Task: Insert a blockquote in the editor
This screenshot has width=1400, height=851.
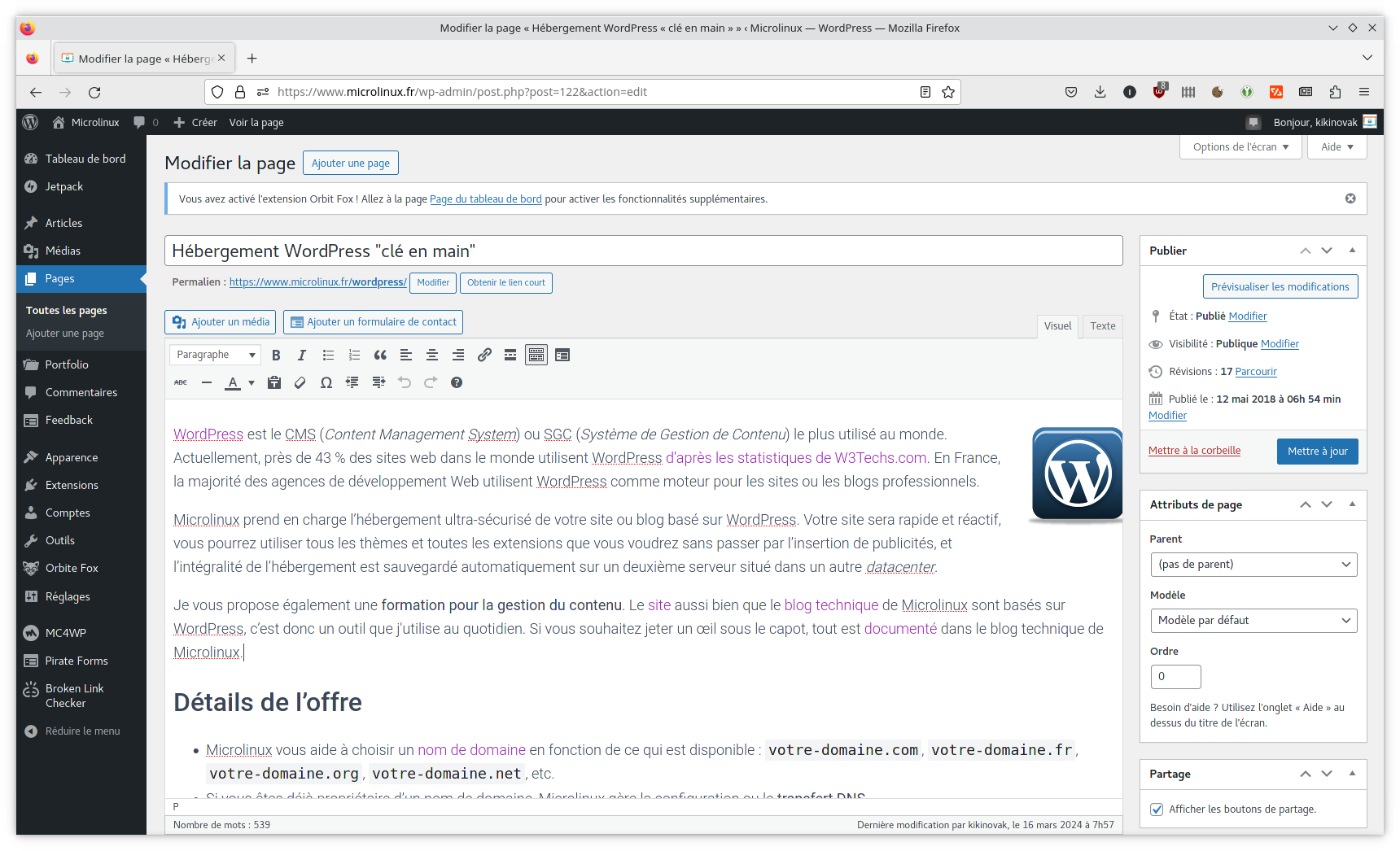Action: click(380, 355)
